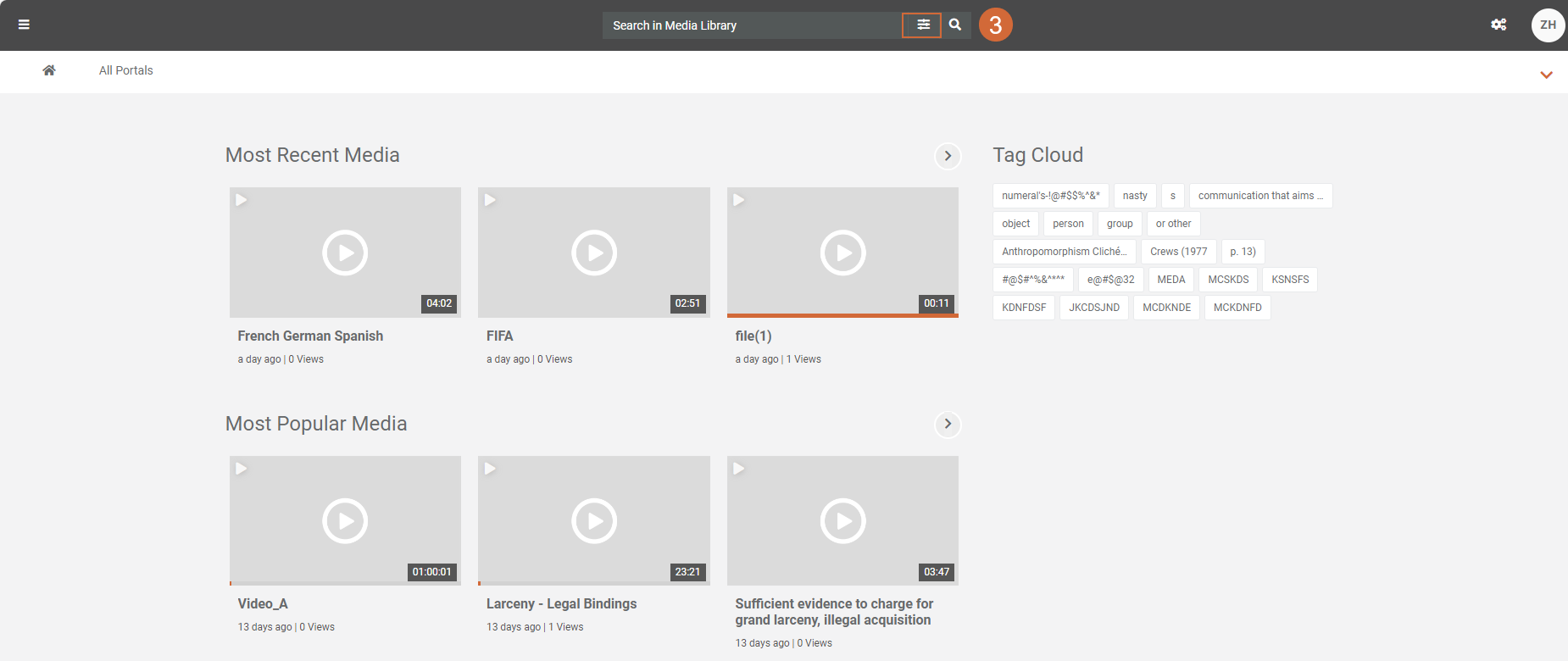Show more Most Recent Media
The width and height of the screenshot is (1568, 661).
(948, 156)
